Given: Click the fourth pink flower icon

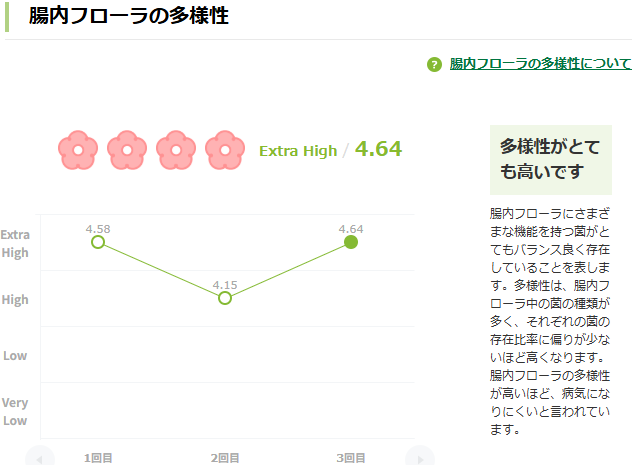Looking at the screenshot, I should click(x=225, y=151).
